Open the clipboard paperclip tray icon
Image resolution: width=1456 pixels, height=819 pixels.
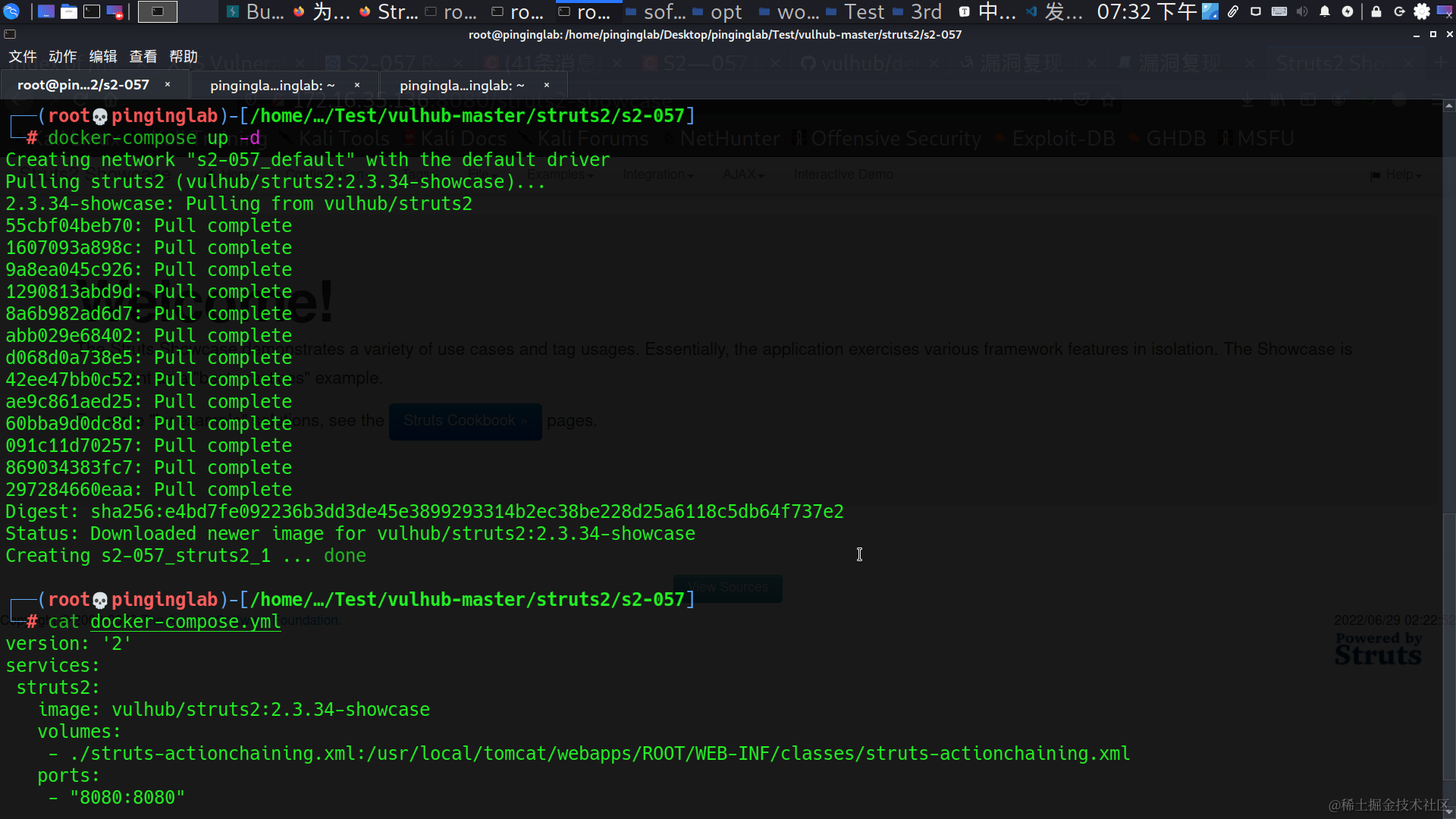pyautogui.click(x=1233, y=11)
